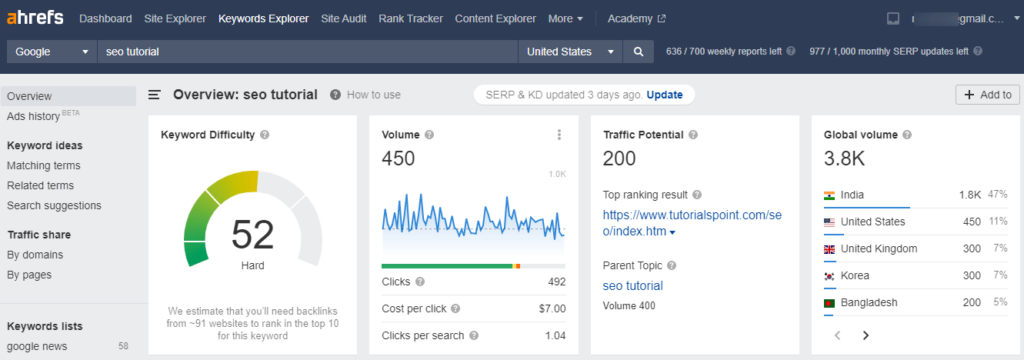
Task: Open the Google search engine dropdown
Action: pyautogui.click(x=52, y=52)
